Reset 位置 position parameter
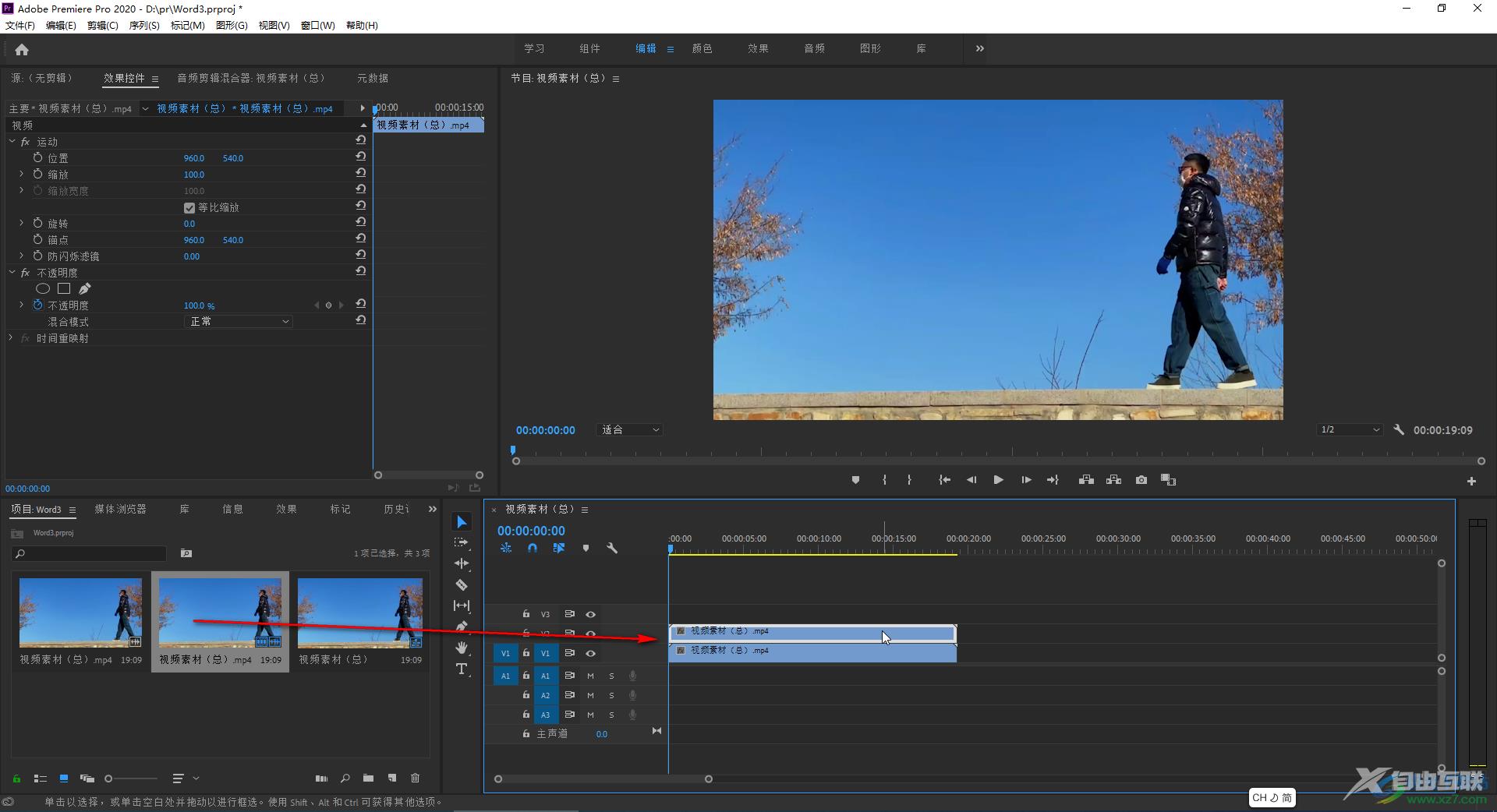This screenshot has width=1497, height=812. (x=361, y=156)
